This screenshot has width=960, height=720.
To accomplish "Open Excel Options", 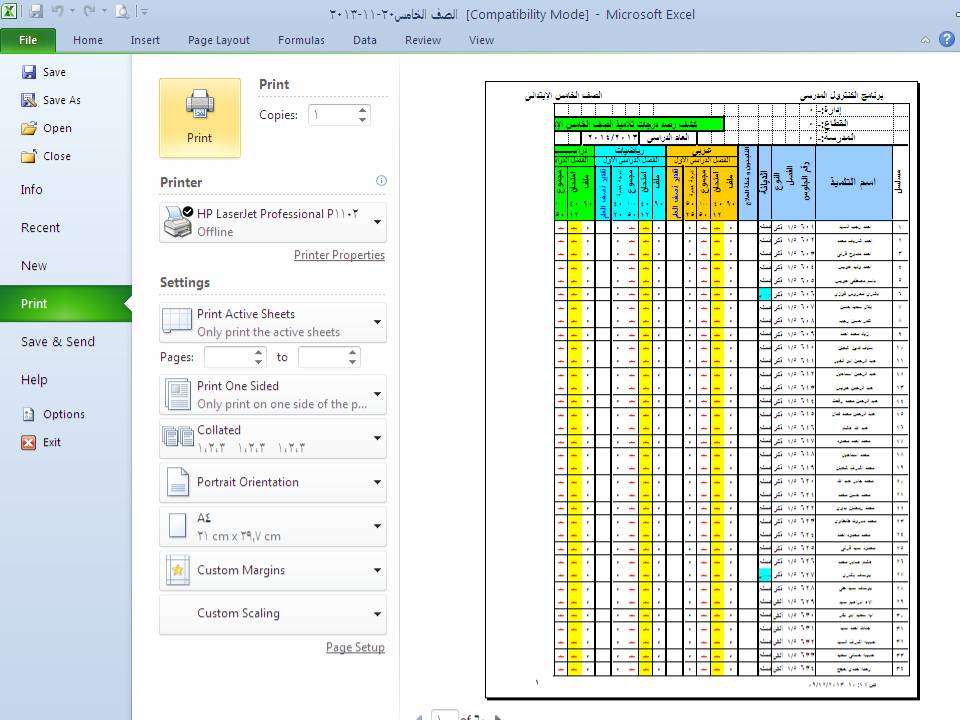I will coord(63,414).
